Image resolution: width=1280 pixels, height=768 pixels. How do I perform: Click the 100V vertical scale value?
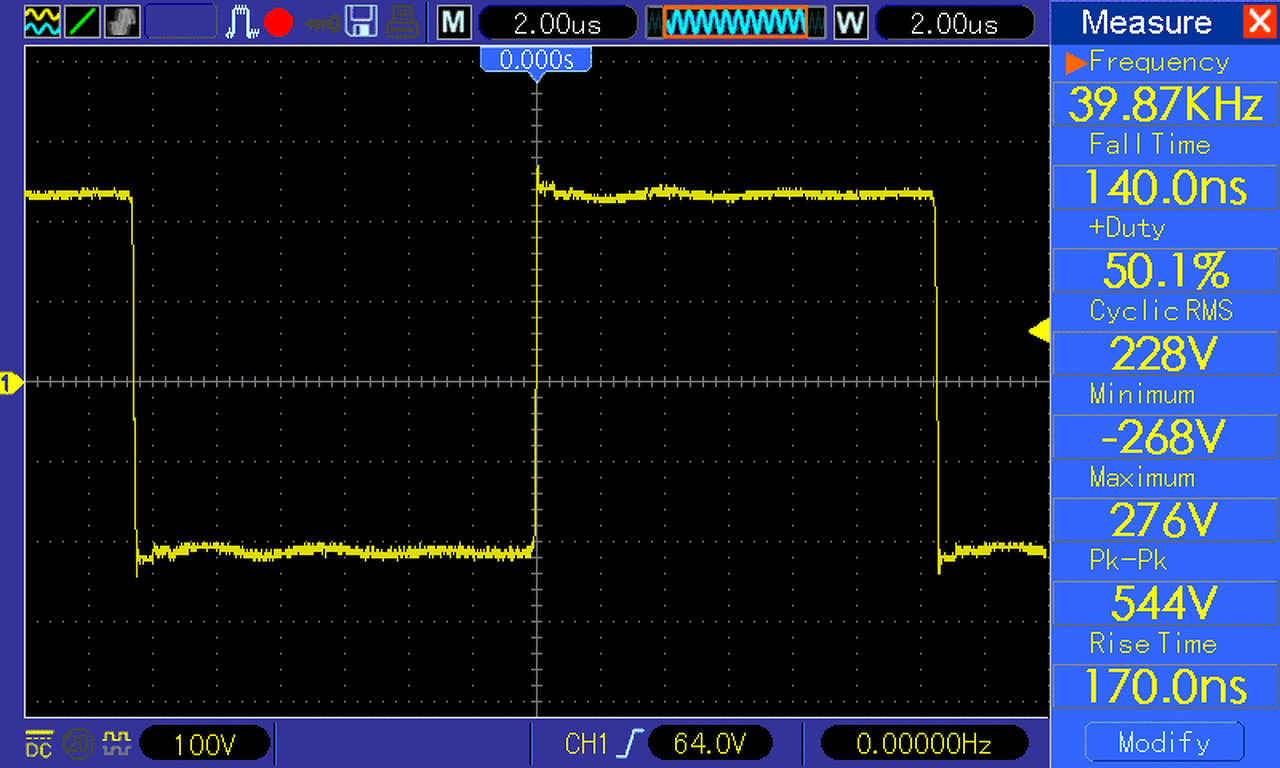pos(205,743)
